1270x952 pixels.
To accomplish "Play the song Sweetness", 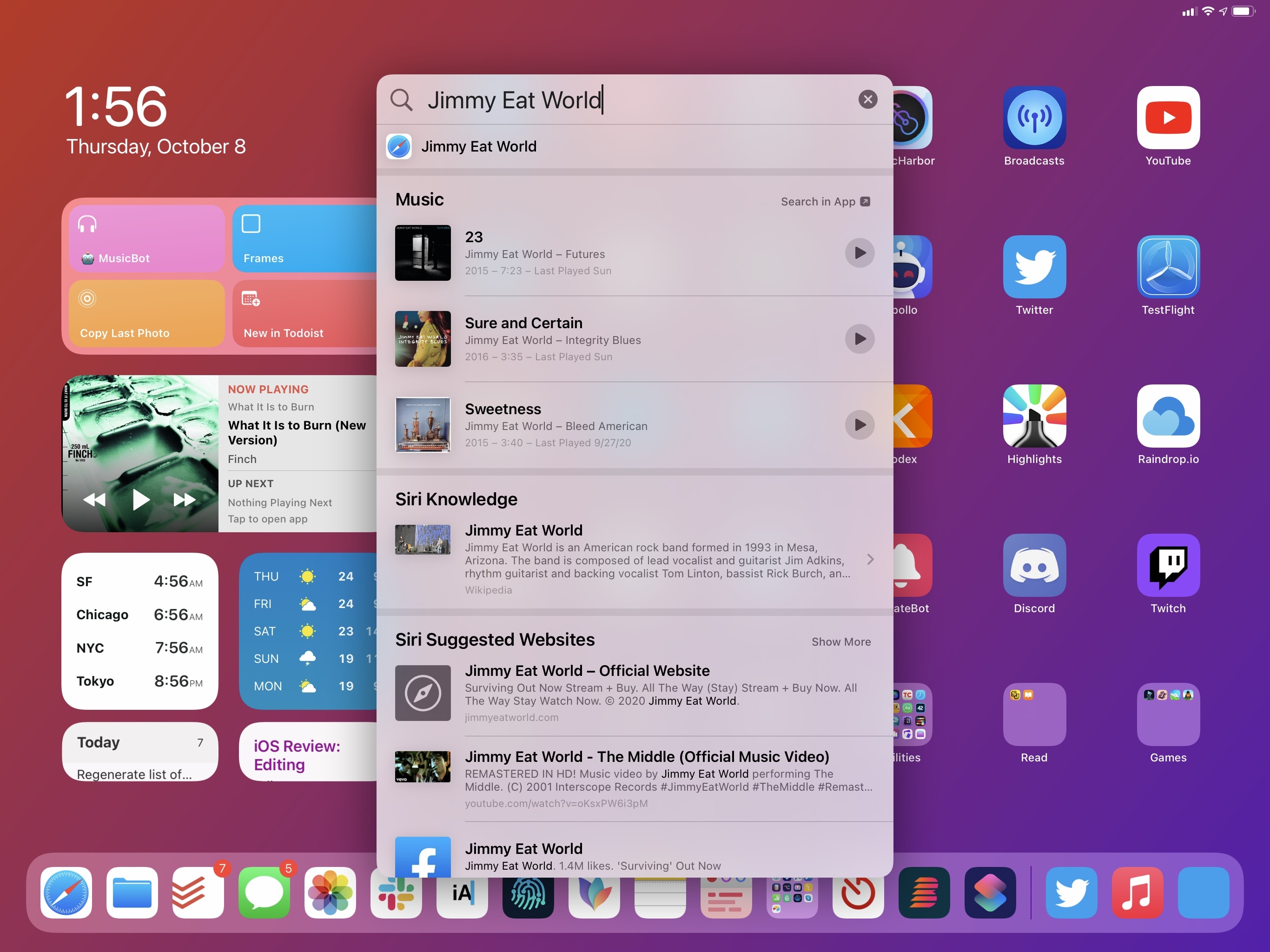I will tap(860, 425).
